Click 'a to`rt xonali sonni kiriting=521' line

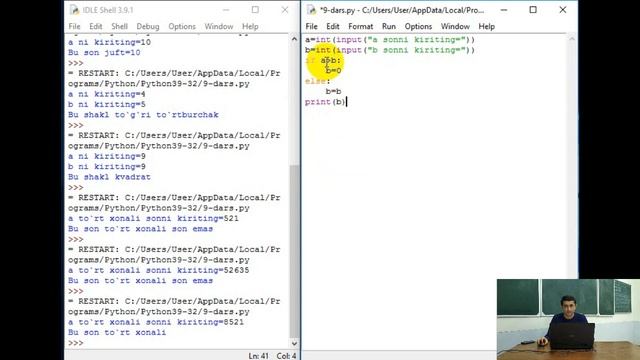click(153, 218)
